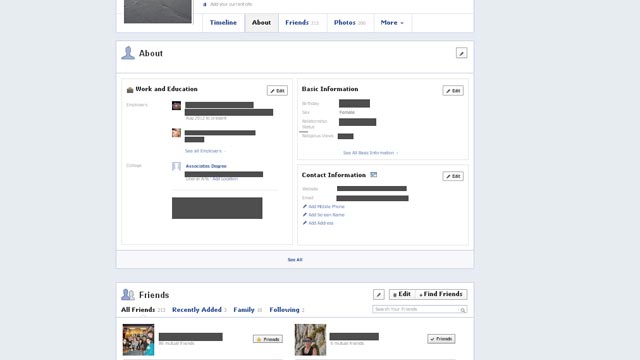This screenshot has width=640, height=360.
Task: Click the search magnifier in friends search
Action: click(x=463, y=310)
